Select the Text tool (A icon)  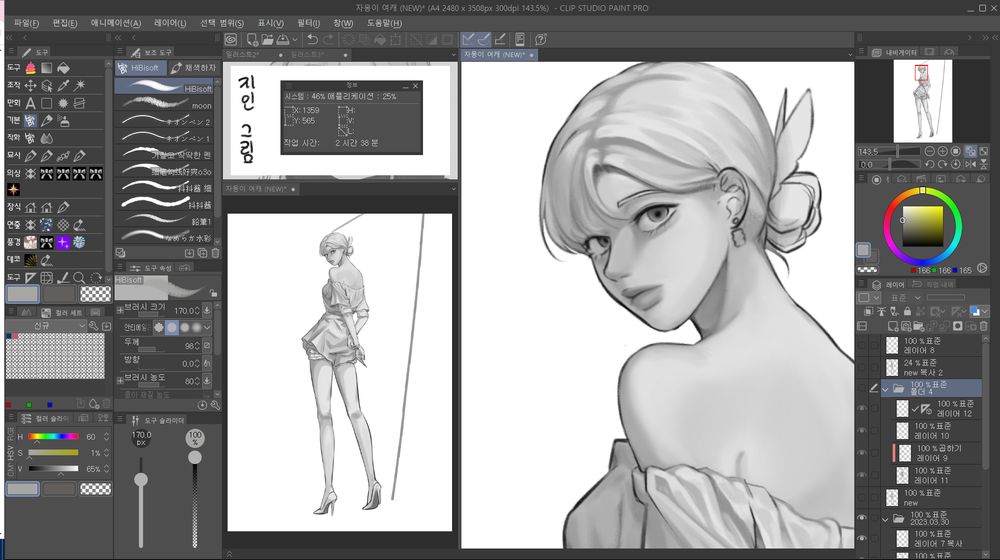[30, 103]
